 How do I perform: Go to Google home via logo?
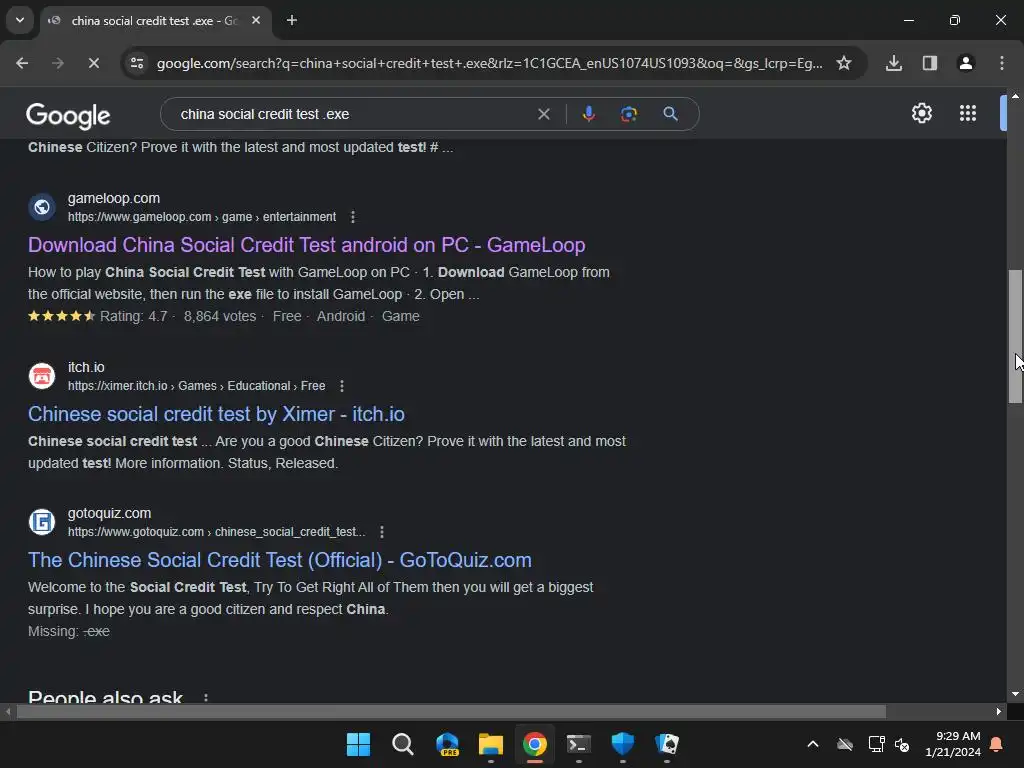[x=68, y=116]
